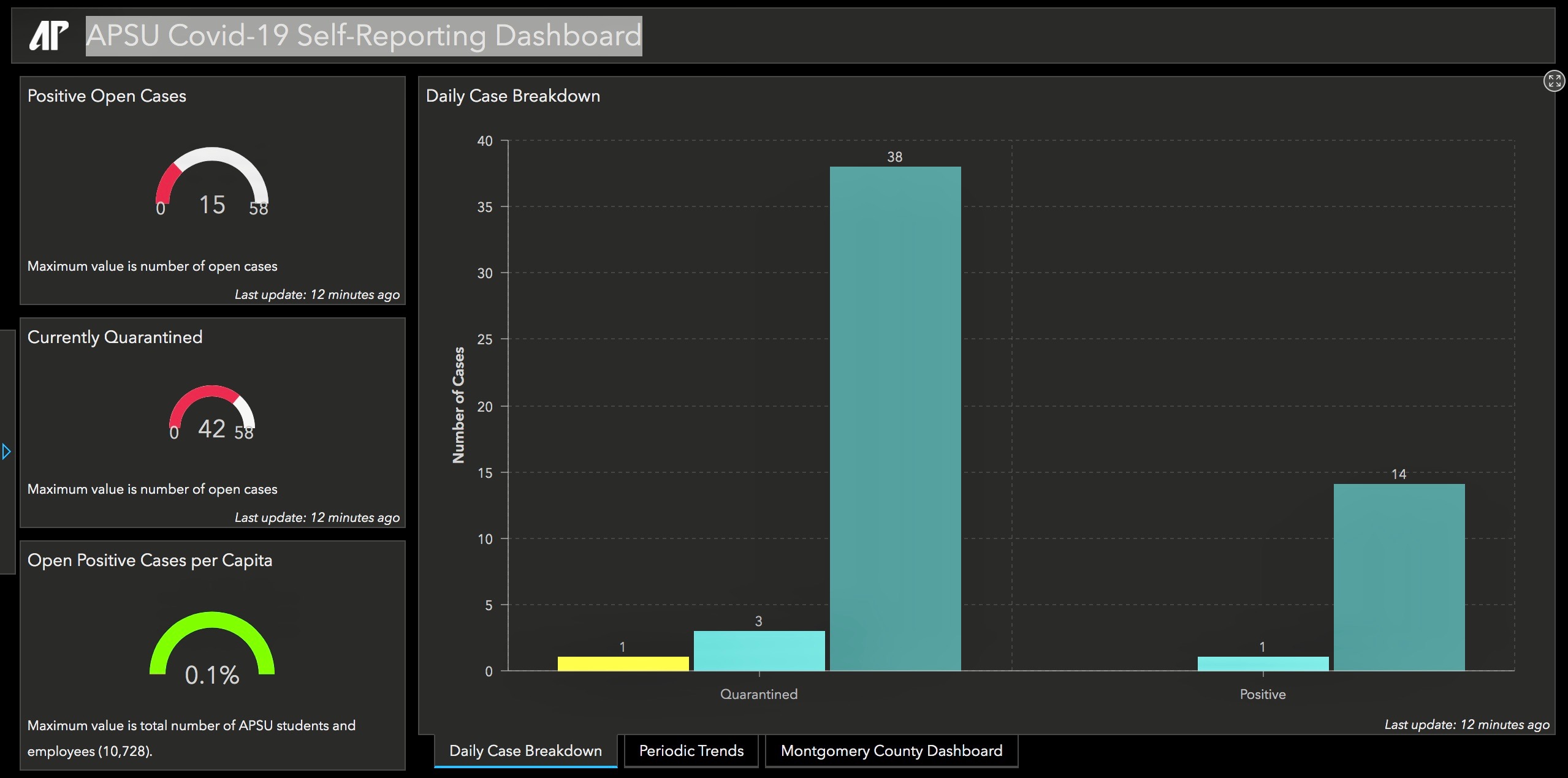Viewport: 1568px width, 778px height.
Task: Click the 38-case Quarantined bar
Action: [895, 418]
